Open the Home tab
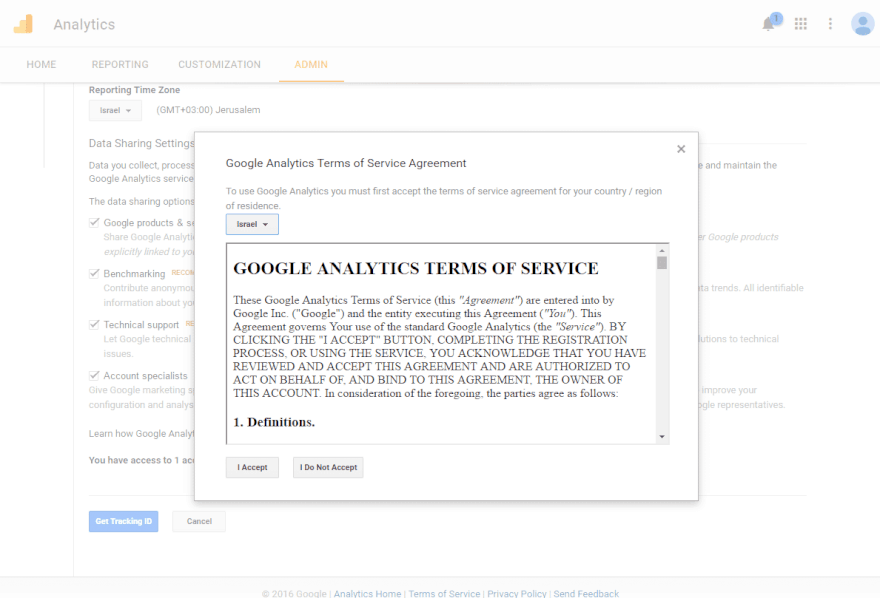The width and height of the screenshot is (880, 598). (x=41, y=65)
